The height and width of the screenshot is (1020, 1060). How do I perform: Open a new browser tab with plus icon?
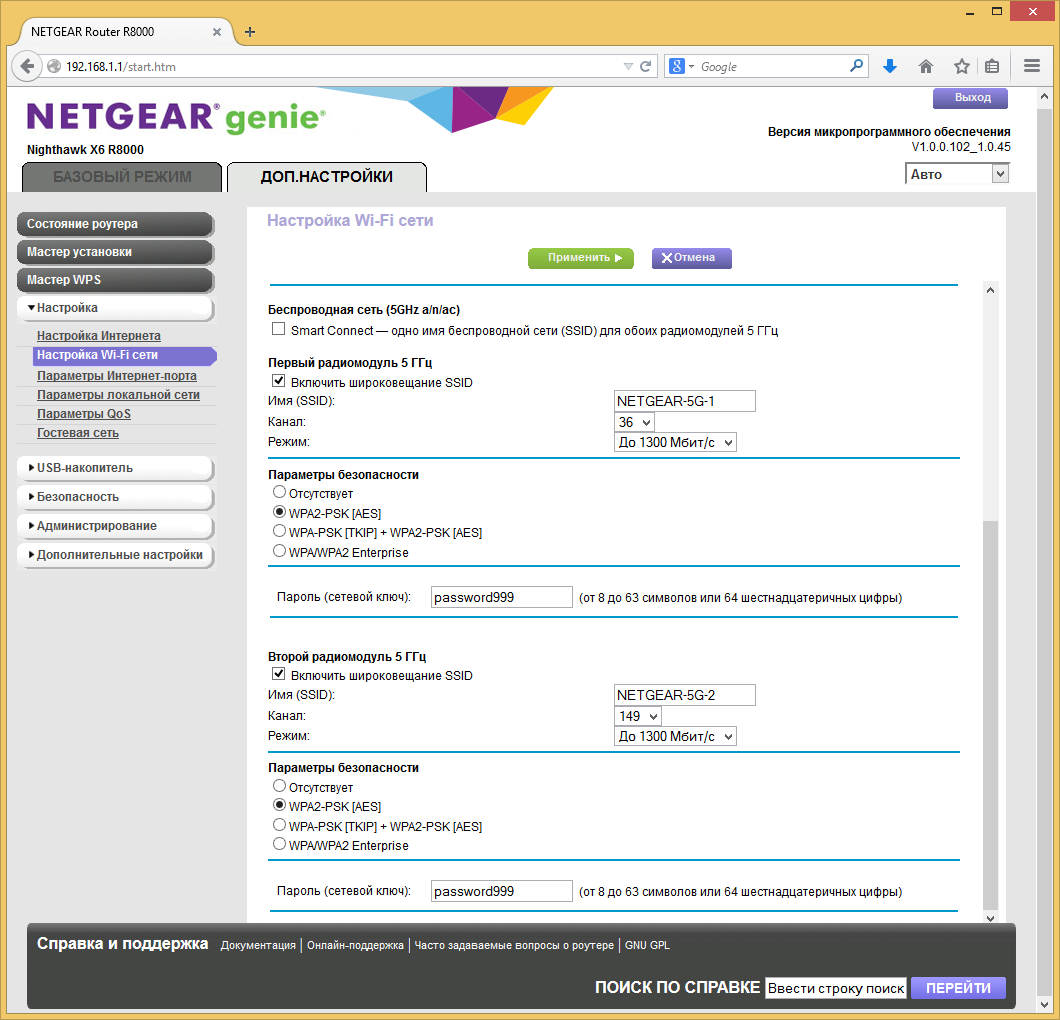point(249,32)
